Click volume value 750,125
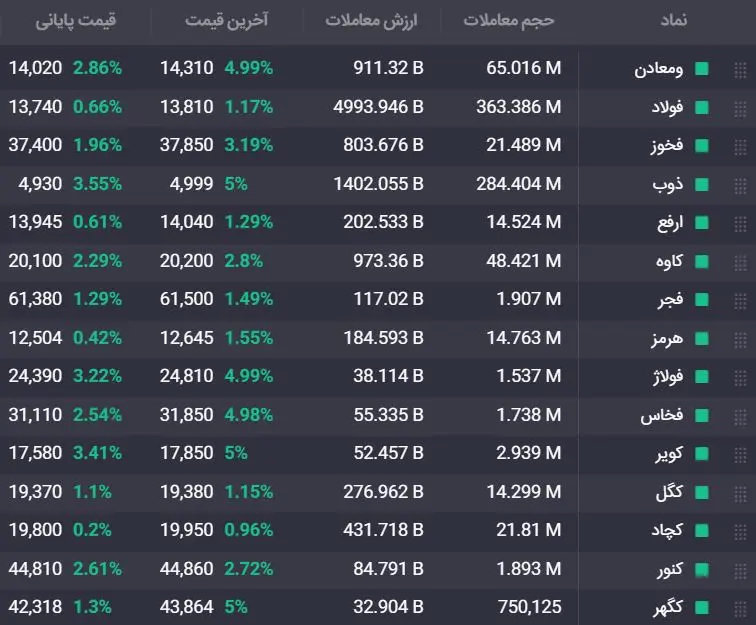The image size is (756, 625). coord(530,607)
